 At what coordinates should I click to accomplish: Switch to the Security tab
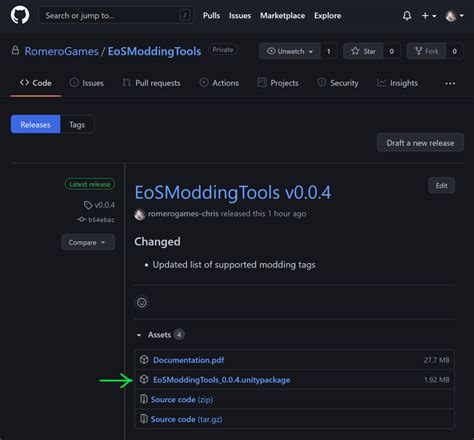pyautogui.click(x=338, y=83)
